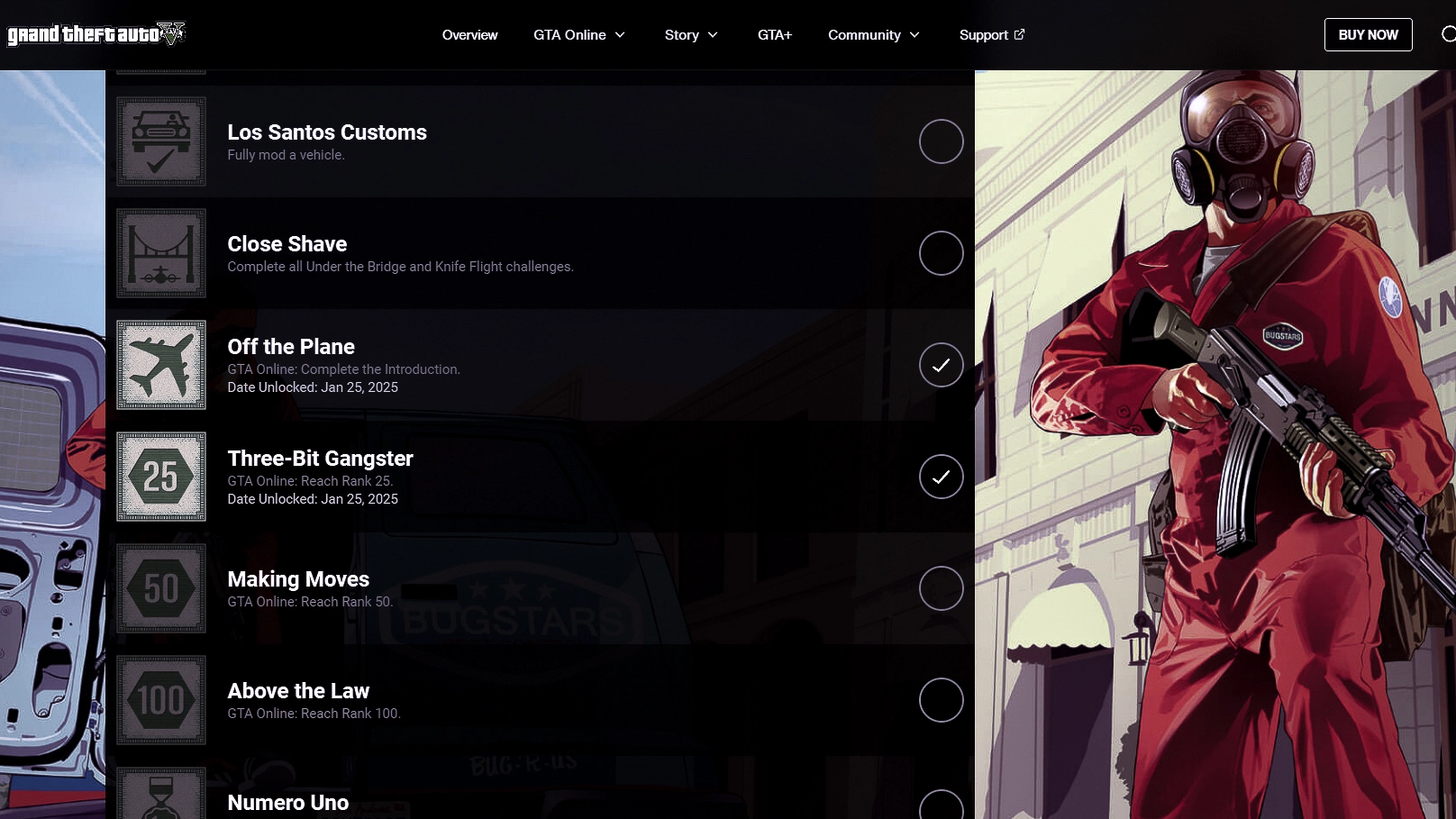The image size is (1456, 819).
Task: Click the Close Shave bridge badge icon
Action: 161,253
